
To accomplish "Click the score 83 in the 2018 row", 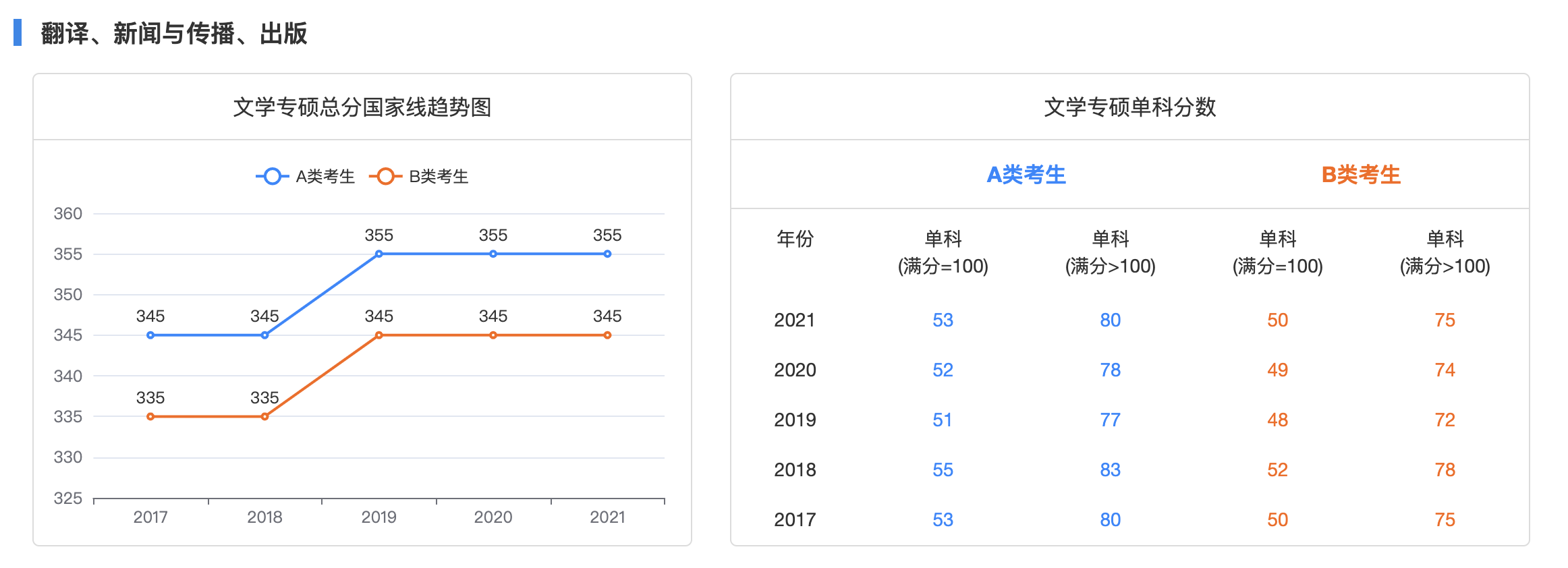I will 1110,470.
